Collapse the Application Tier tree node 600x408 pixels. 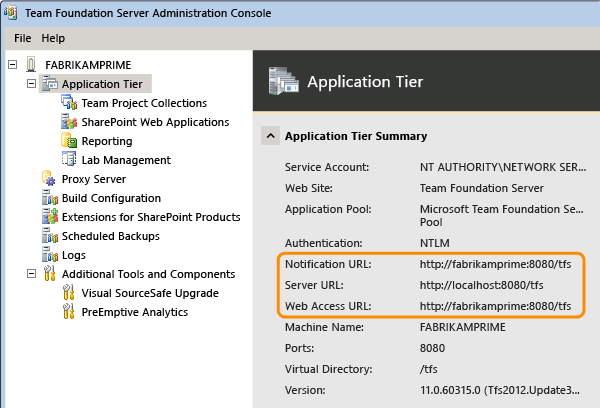click(32, 84)
